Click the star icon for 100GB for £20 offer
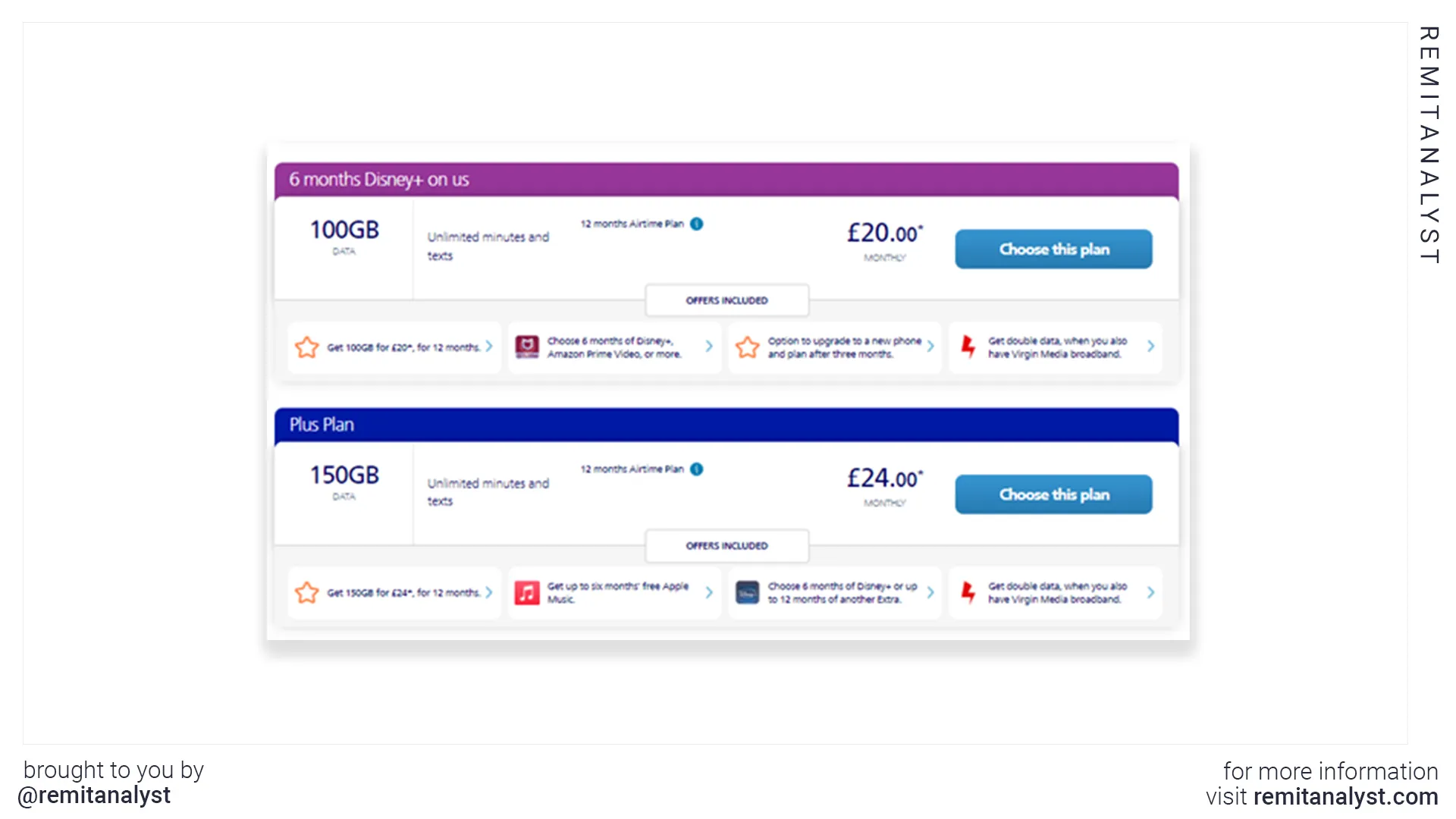 [x=306, y=347]
